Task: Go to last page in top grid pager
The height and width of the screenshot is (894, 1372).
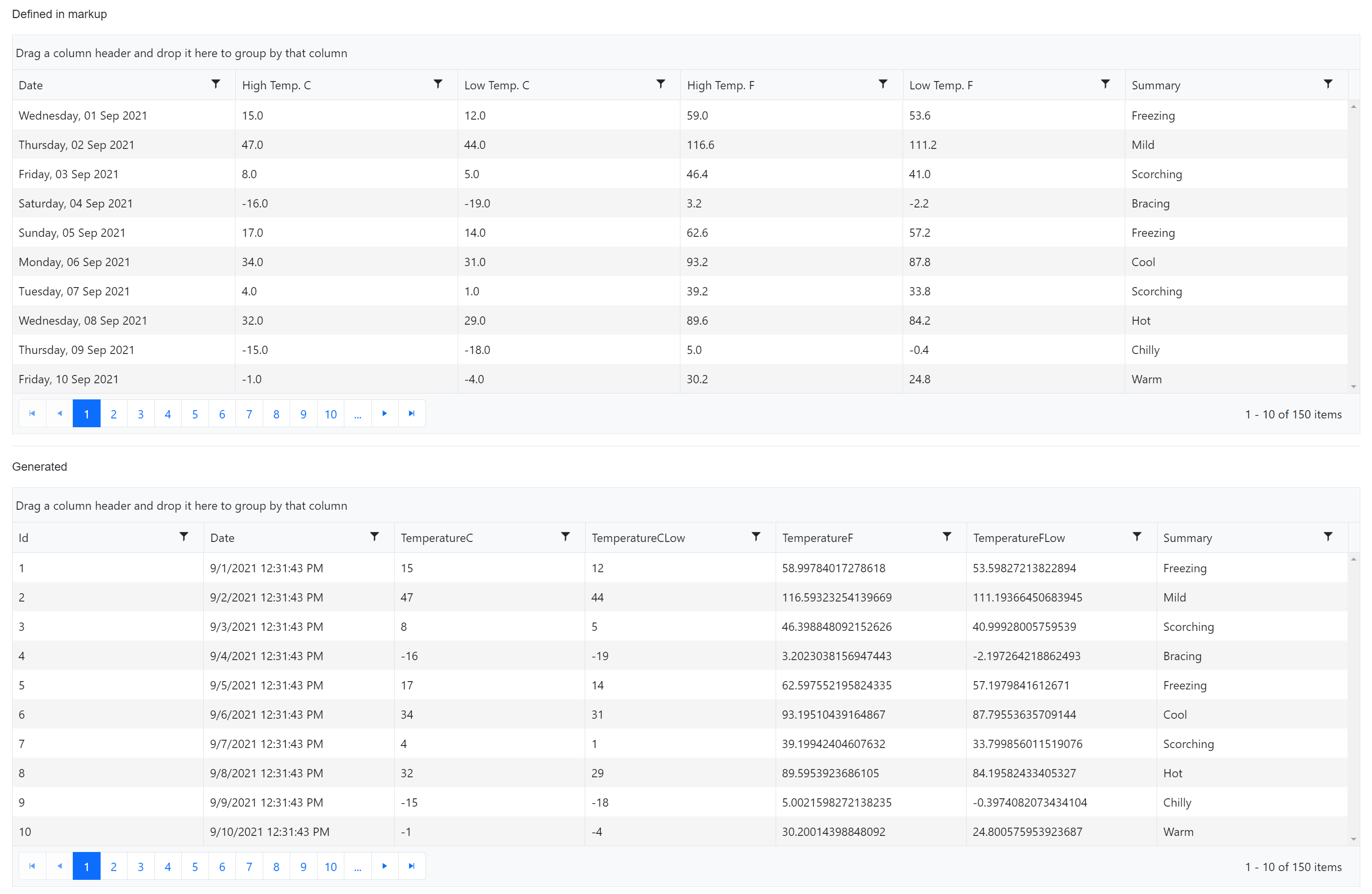Action: click(412, 414)
